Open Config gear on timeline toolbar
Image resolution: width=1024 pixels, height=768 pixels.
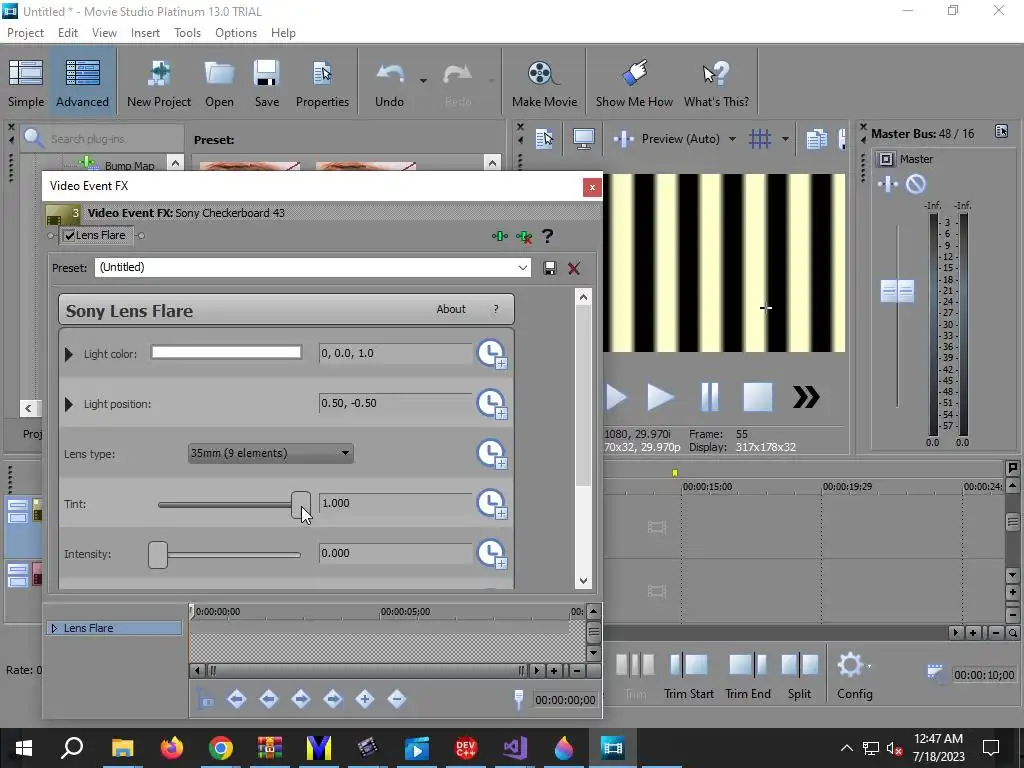point(854,675)
